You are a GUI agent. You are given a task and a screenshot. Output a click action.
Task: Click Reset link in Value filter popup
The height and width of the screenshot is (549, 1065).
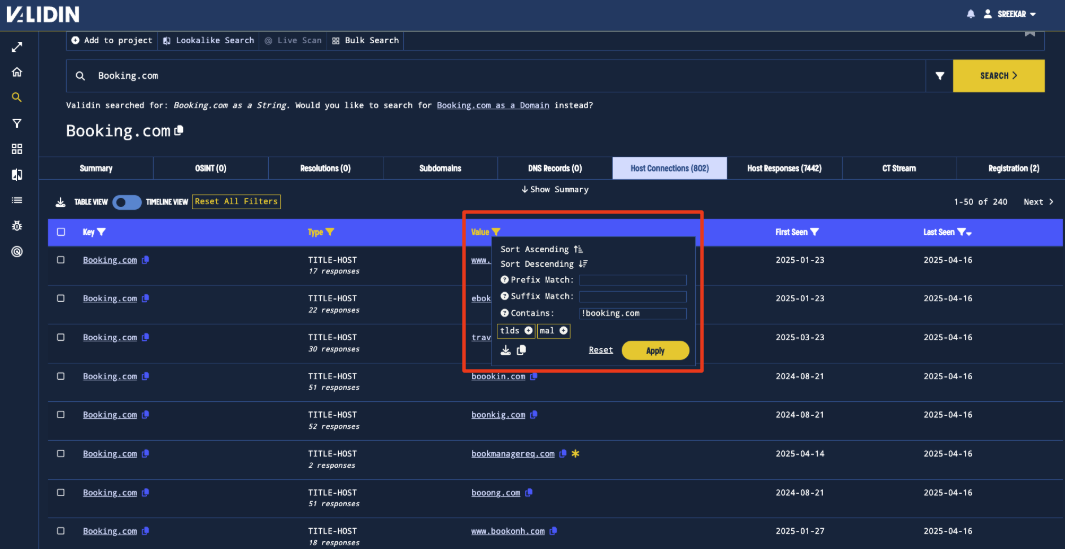tap(600, 350)
